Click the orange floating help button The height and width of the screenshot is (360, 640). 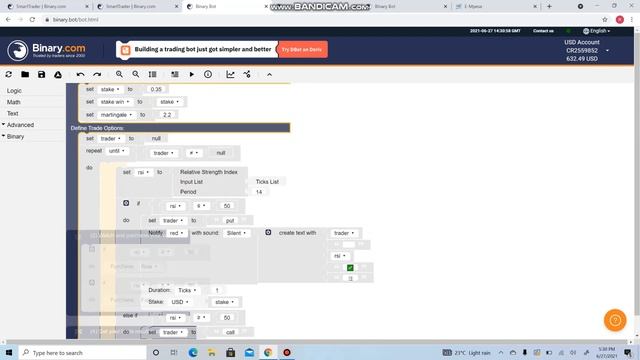615,320
